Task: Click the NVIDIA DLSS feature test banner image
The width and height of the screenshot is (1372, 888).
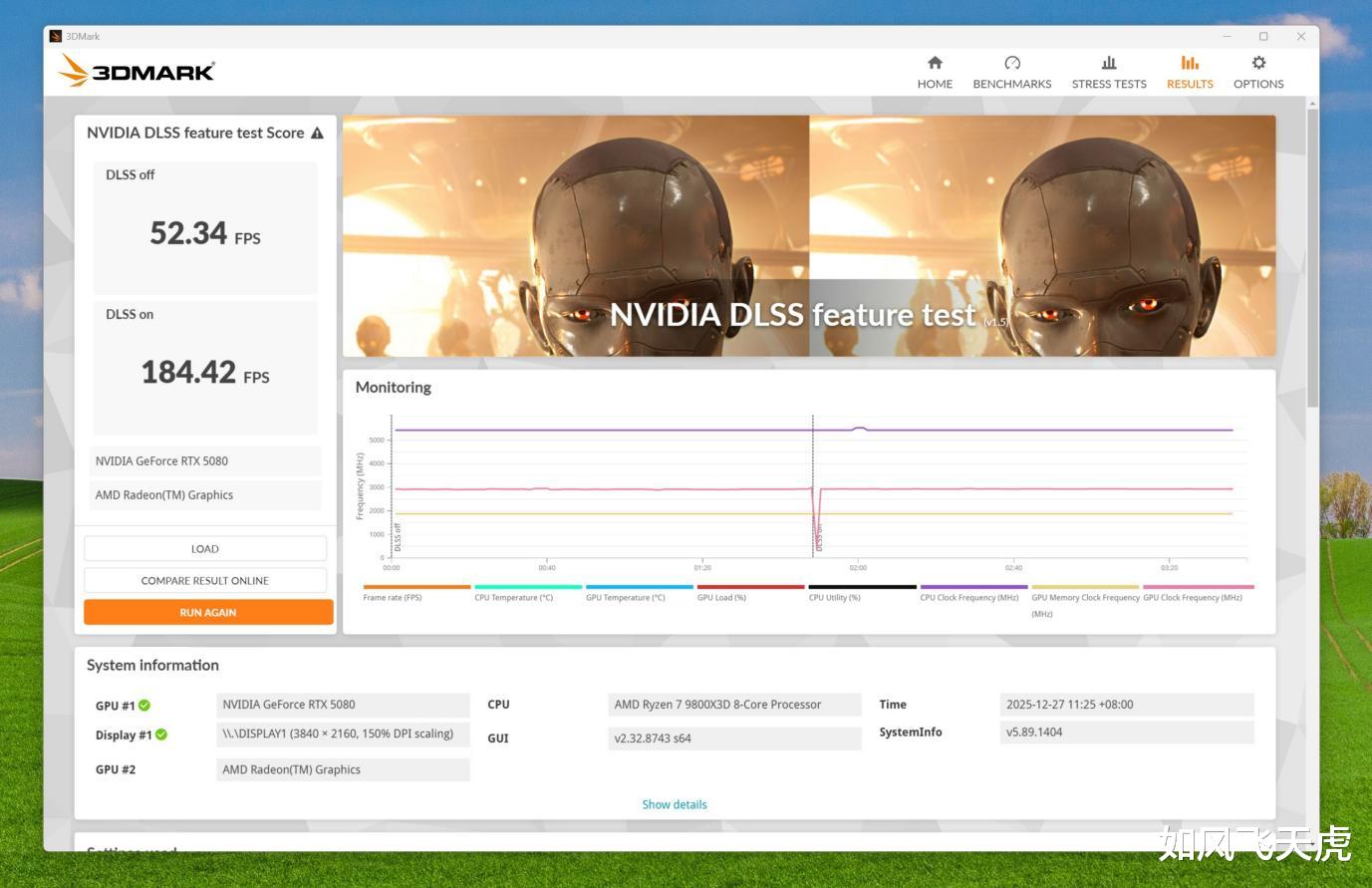Action: 809,236
